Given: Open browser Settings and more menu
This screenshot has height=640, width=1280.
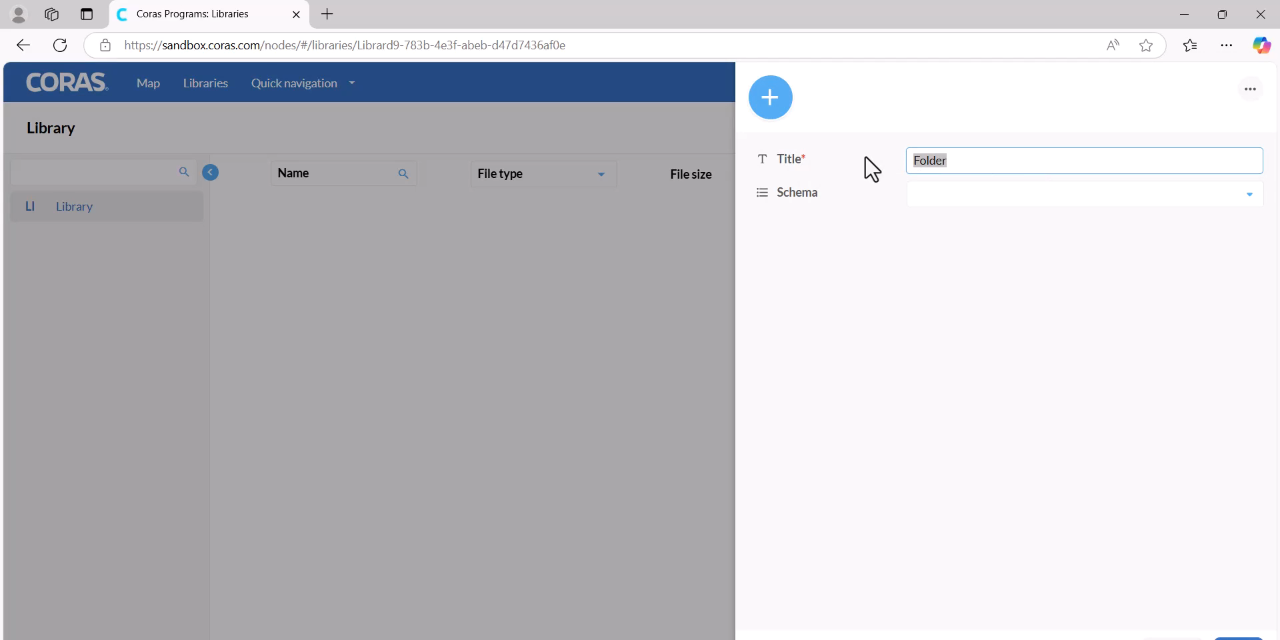Looking at the screenshot, I should [1226, 45].
